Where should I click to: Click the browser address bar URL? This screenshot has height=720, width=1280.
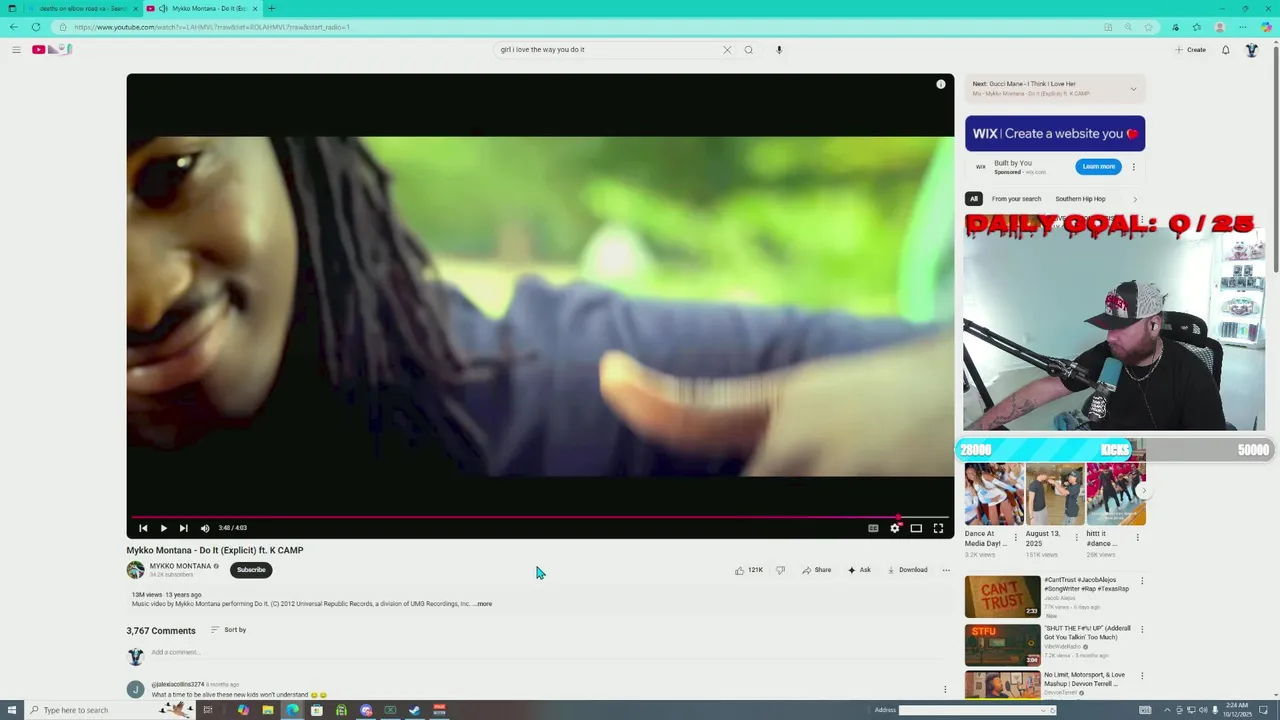212,27
